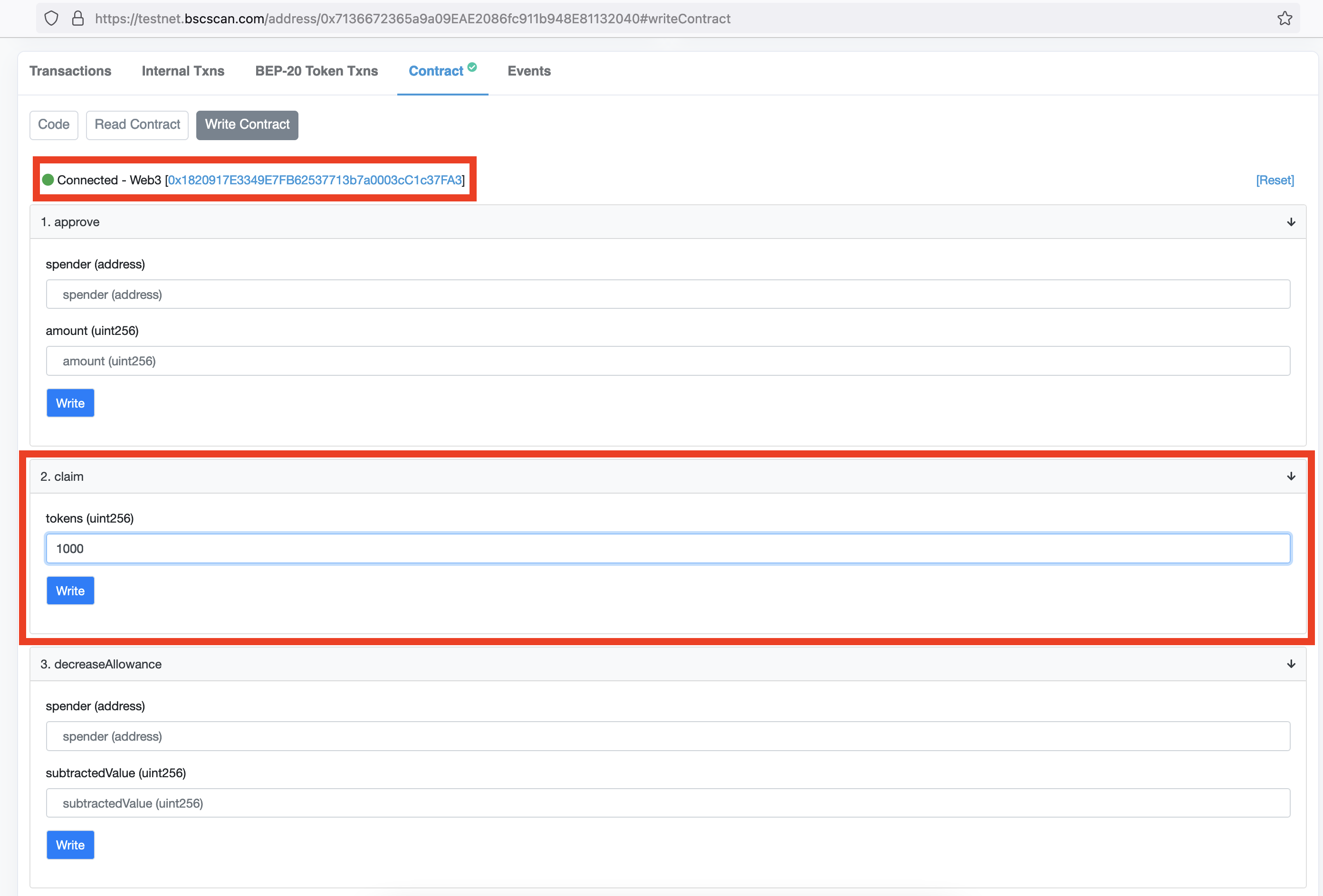The width and height of the screenshot is (1323, 896).
Task: Click the padlock site security icon
Action: point(78,18)
